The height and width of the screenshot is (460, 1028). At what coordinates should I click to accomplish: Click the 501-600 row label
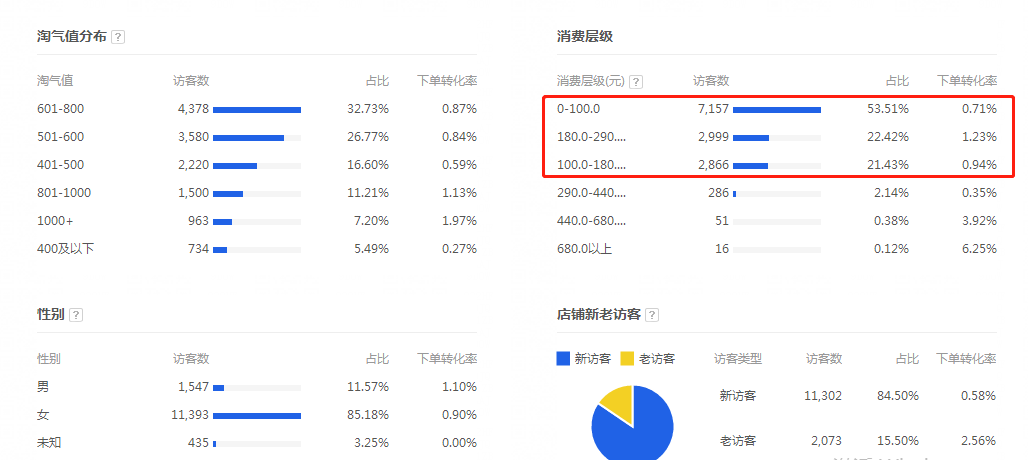click(x=60, y=138)
